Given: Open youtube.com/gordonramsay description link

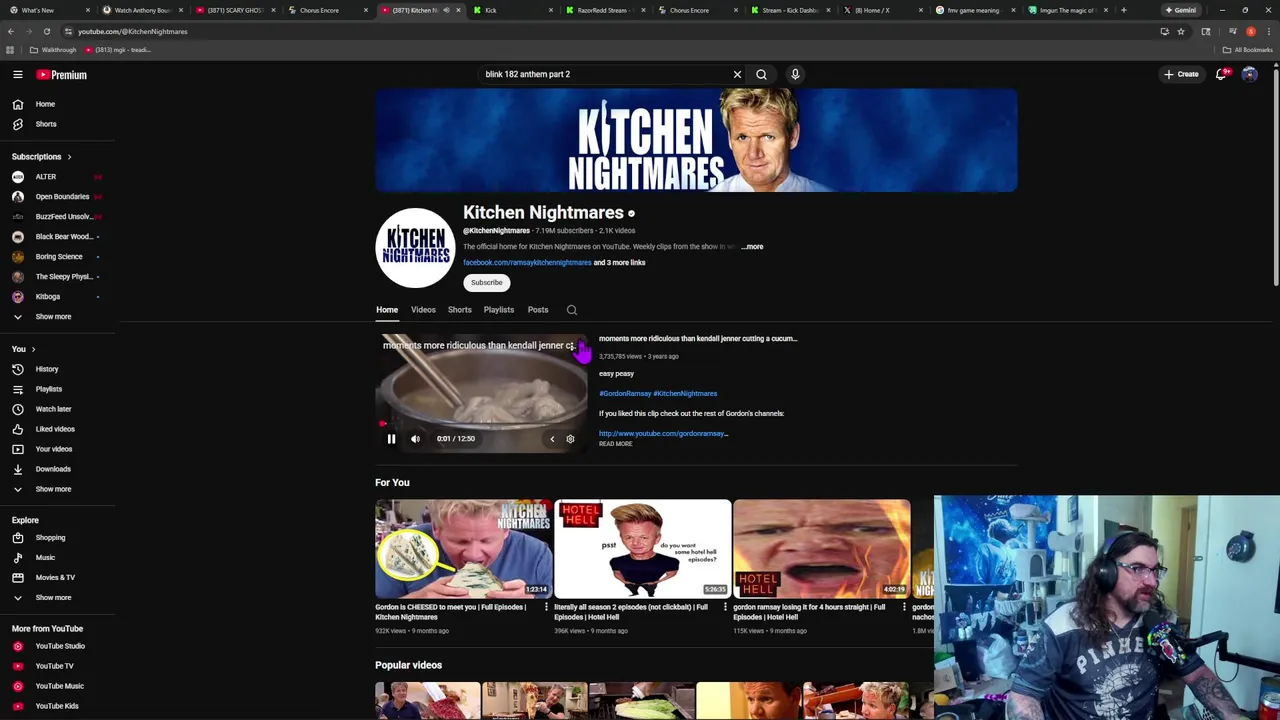Looking at the screenshot, I should tap(663, 434).
